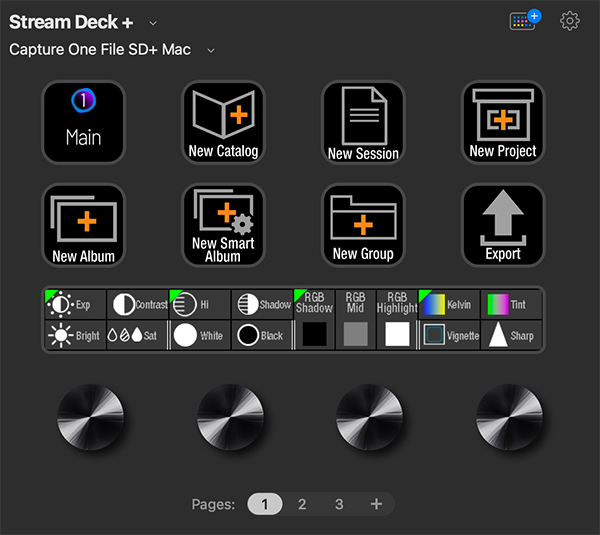Select the Sharp dial action
The height and width of the screenshot is (535, 600).
click(x=512, y=335)
